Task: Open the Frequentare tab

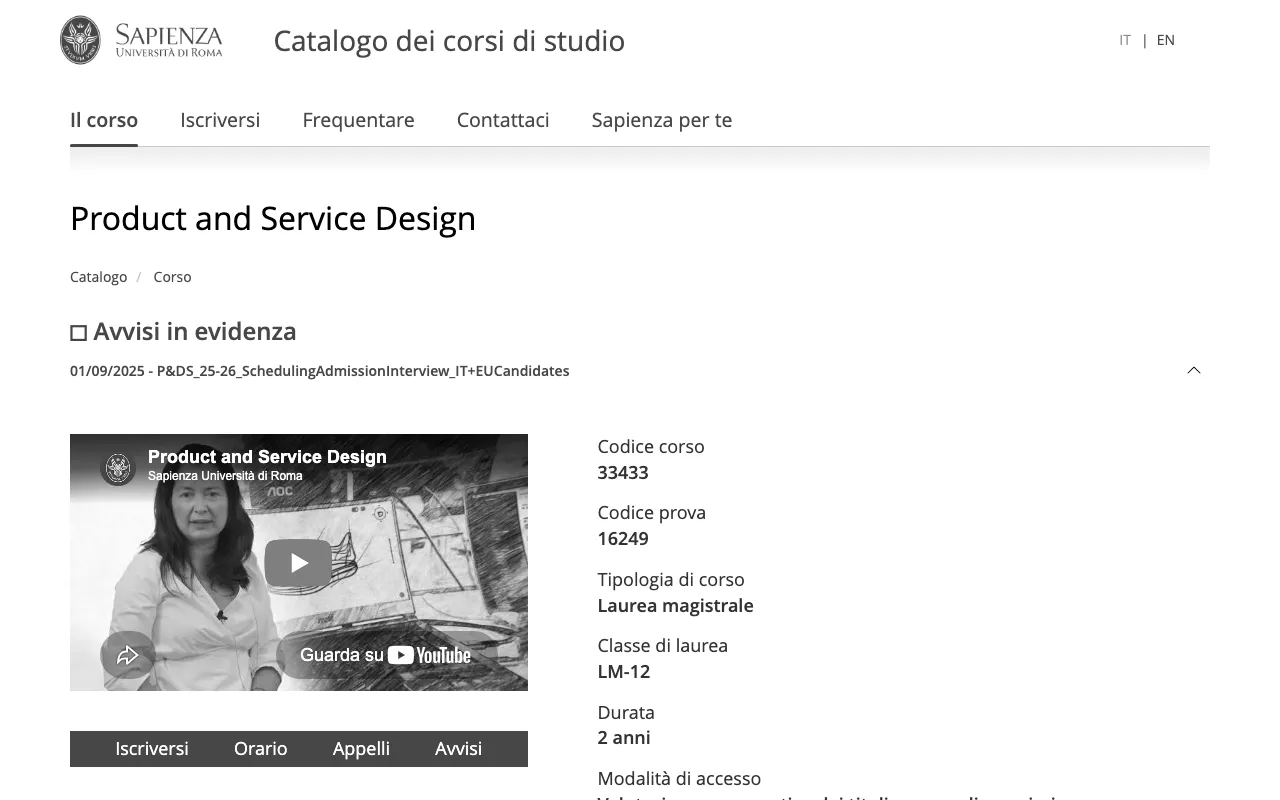Action: [358, 120]
